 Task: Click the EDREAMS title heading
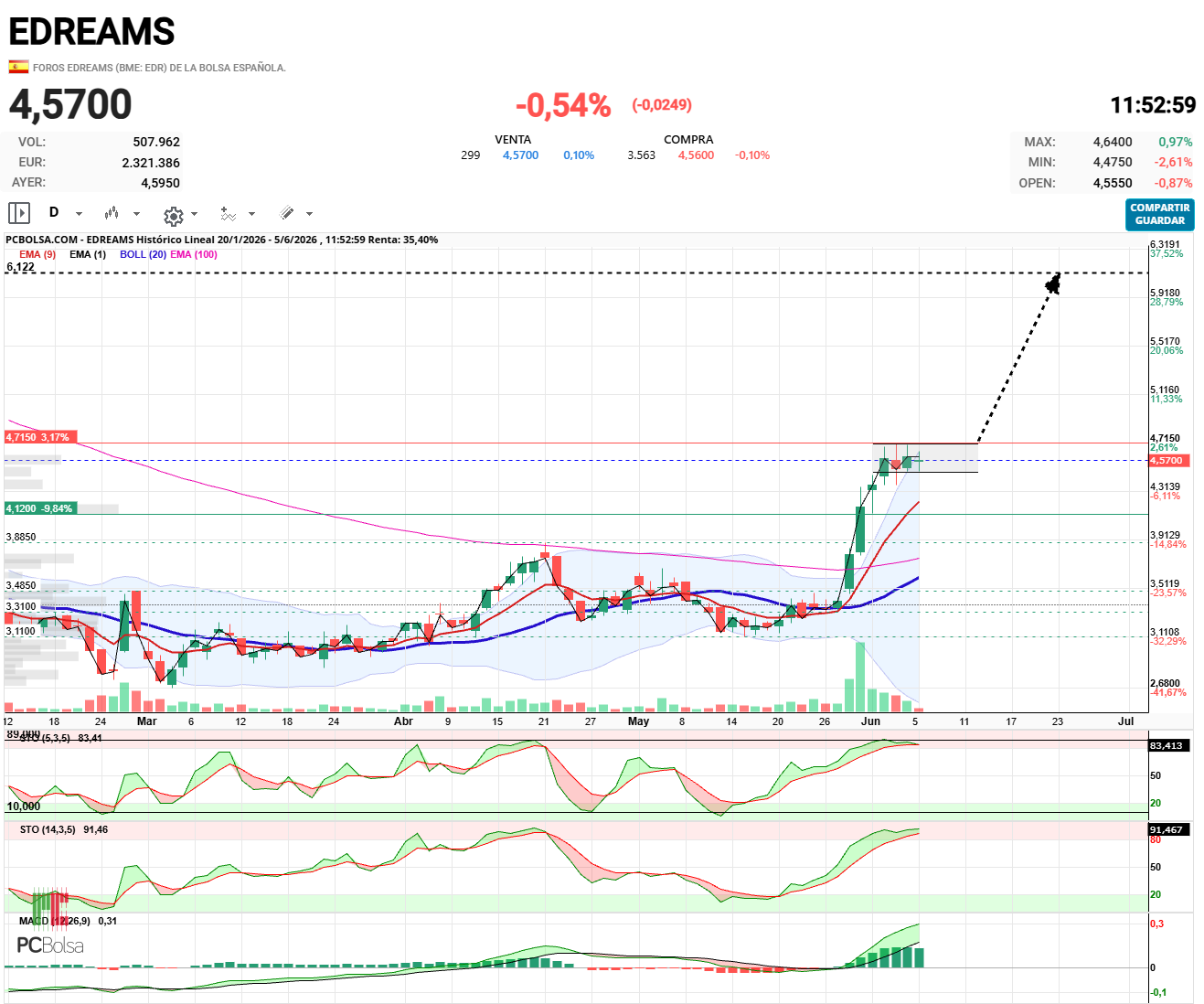(91, 32)
